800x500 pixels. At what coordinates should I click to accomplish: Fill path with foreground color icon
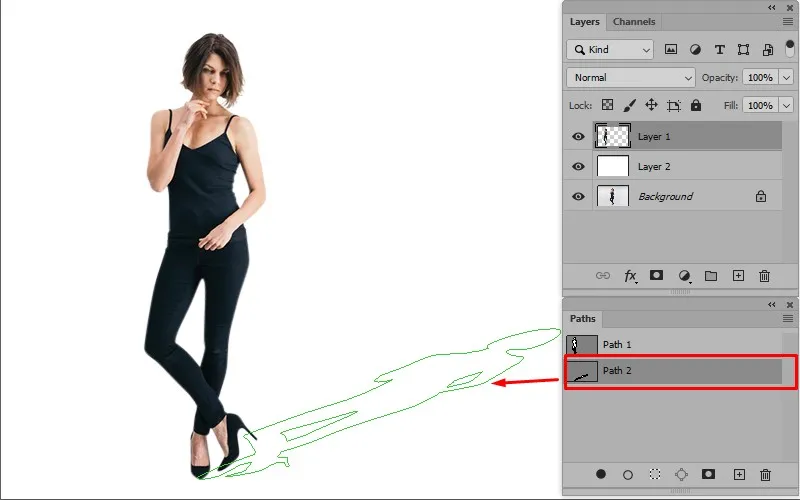601,474
